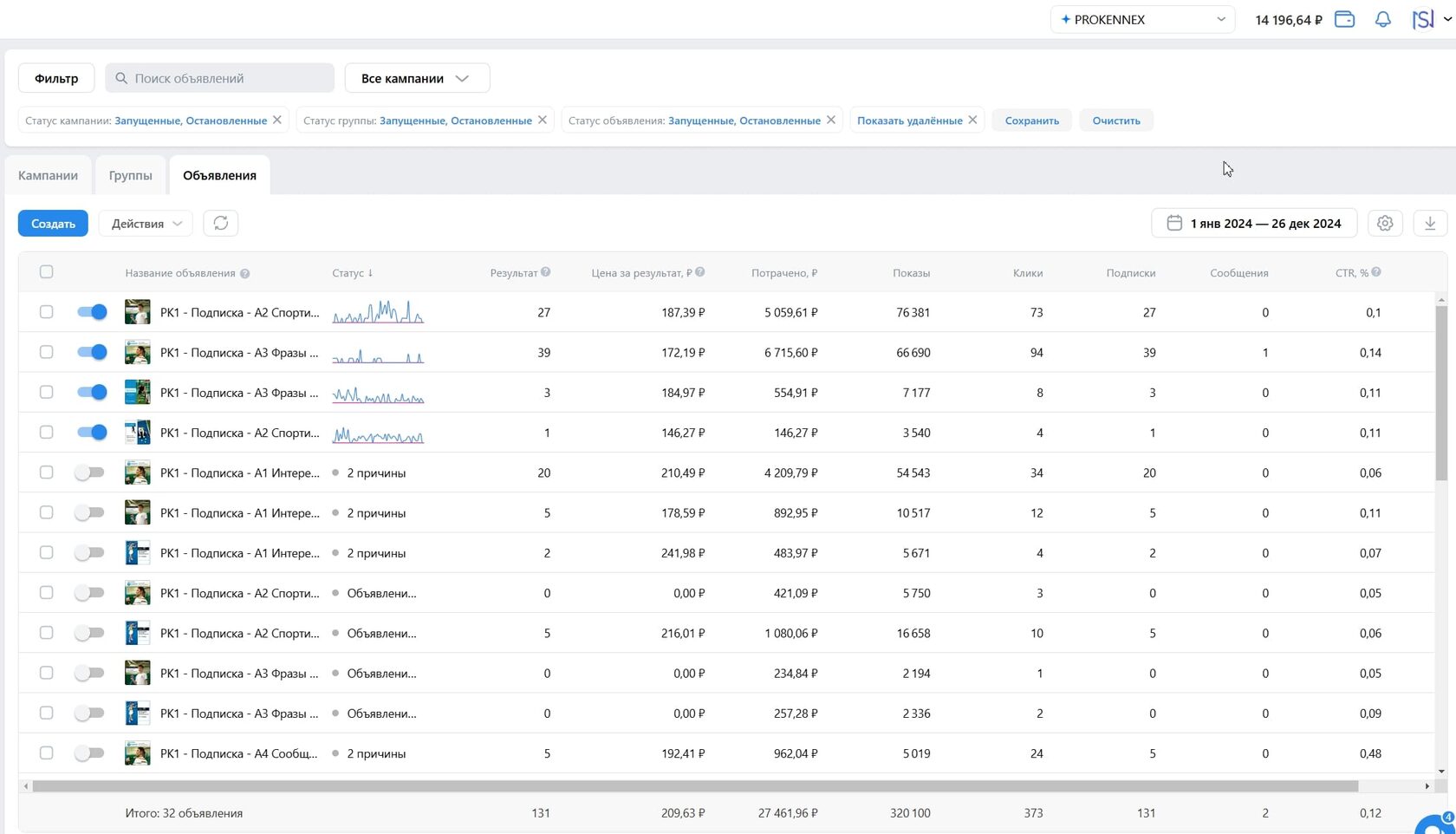The height and width of the screenshot is (834, 1456).
Task: Turn off the first ad's toggle switch
Action: 92,312
